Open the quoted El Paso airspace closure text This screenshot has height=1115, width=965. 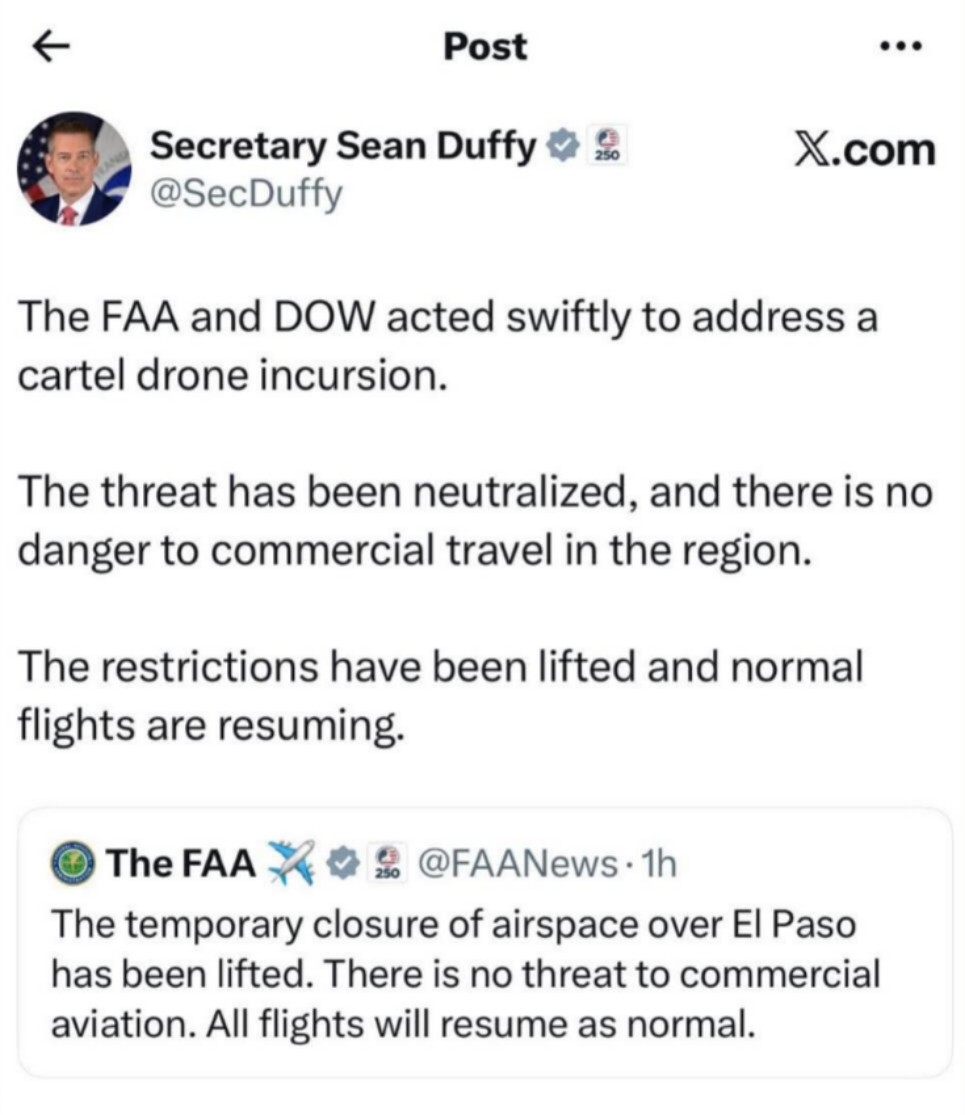point(466,973)
